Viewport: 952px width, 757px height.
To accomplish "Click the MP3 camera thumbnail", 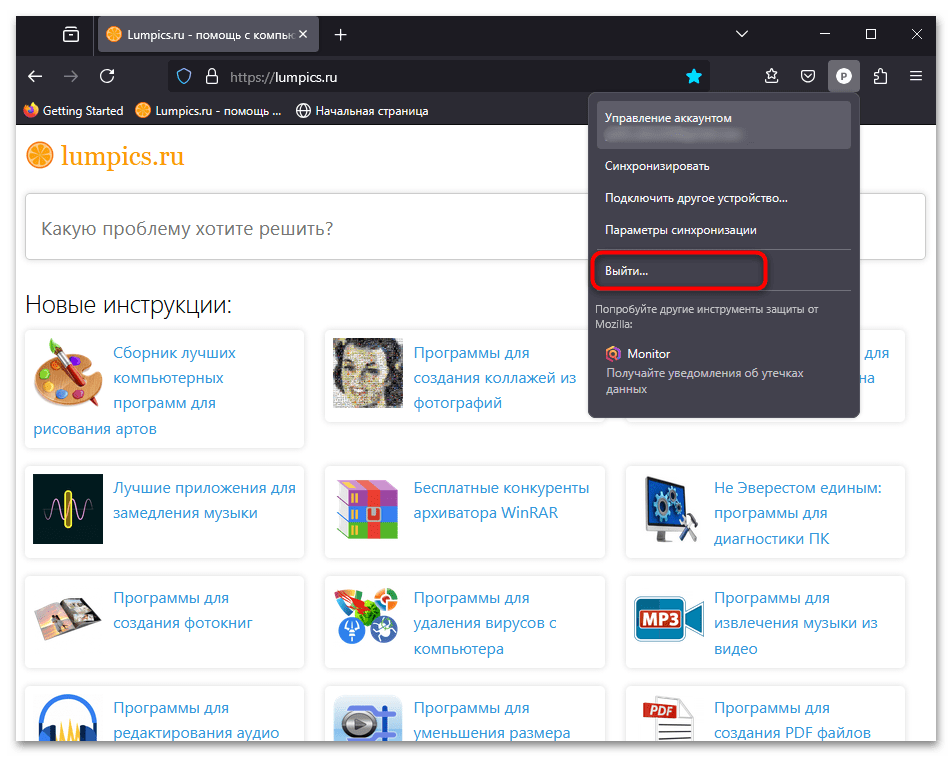I will tap(669, 619).
